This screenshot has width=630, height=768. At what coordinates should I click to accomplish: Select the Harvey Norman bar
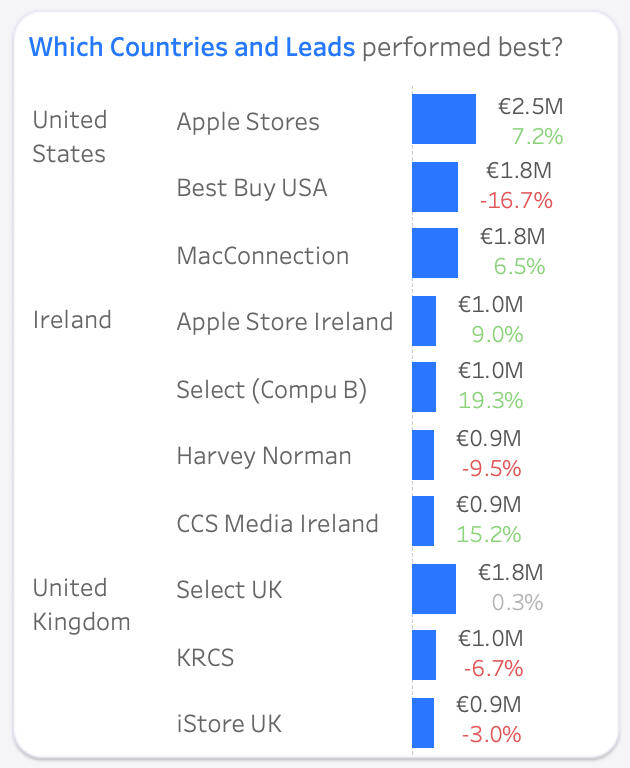click(423, 455)
